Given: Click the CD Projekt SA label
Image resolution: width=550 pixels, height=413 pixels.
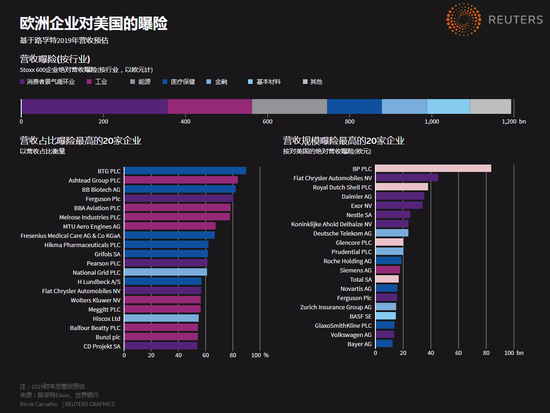Looking at the screenshot, I should coord(102,346).
